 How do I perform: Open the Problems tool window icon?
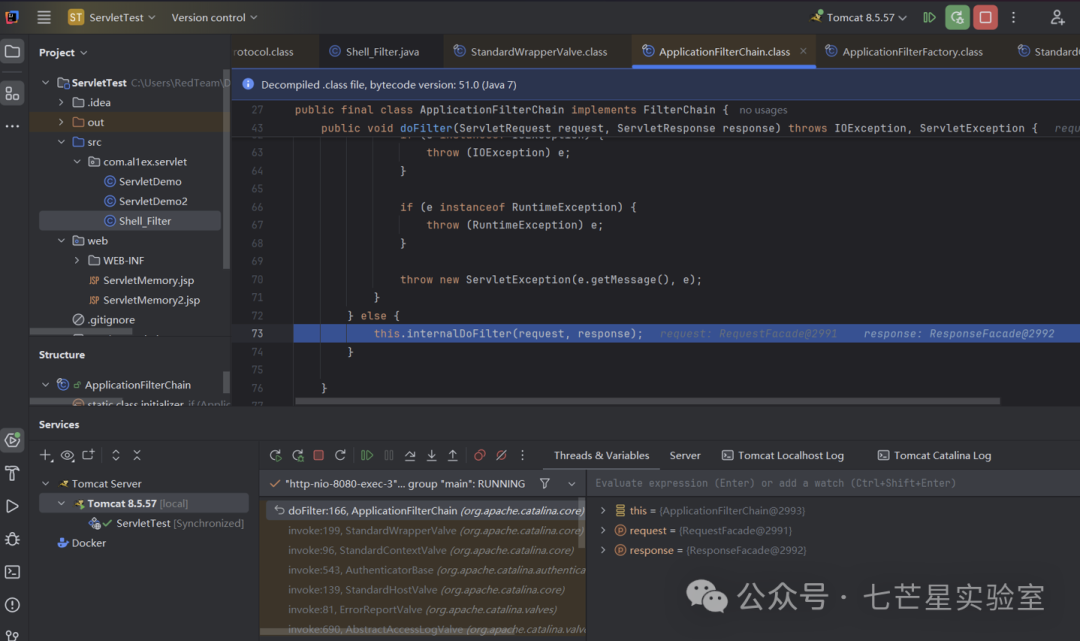[12, 605]
